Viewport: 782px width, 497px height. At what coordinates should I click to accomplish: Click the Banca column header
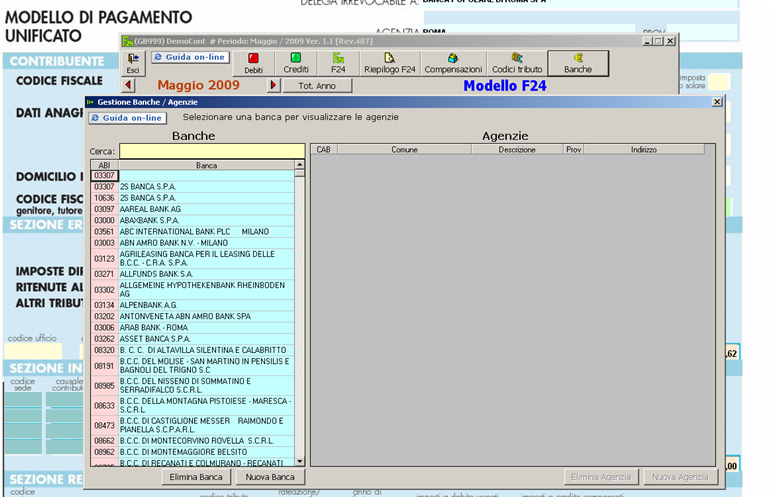click(206, 165)
